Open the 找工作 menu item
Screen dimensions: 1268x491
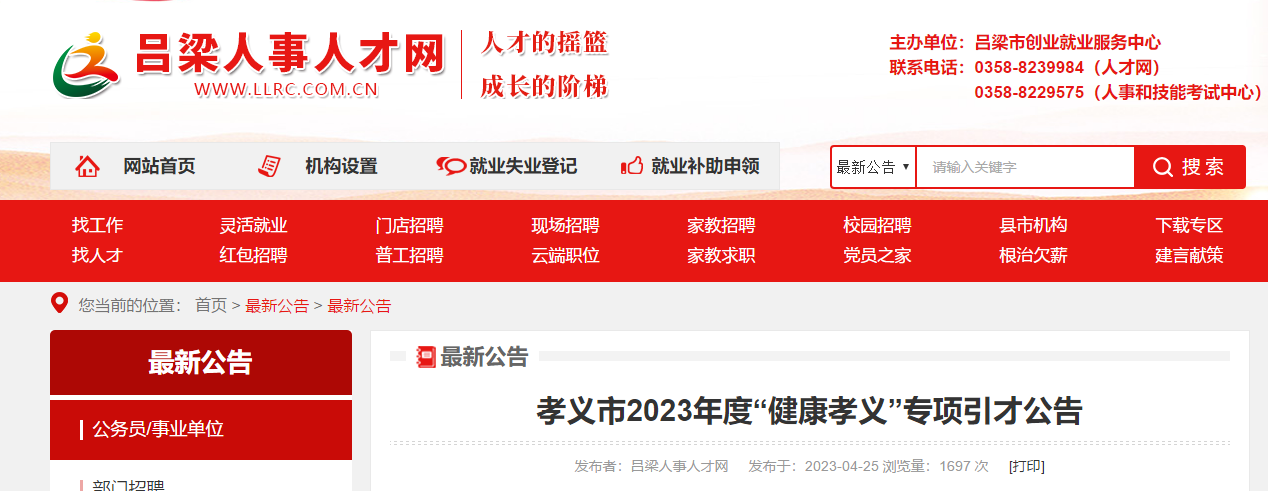coord(97,225)
